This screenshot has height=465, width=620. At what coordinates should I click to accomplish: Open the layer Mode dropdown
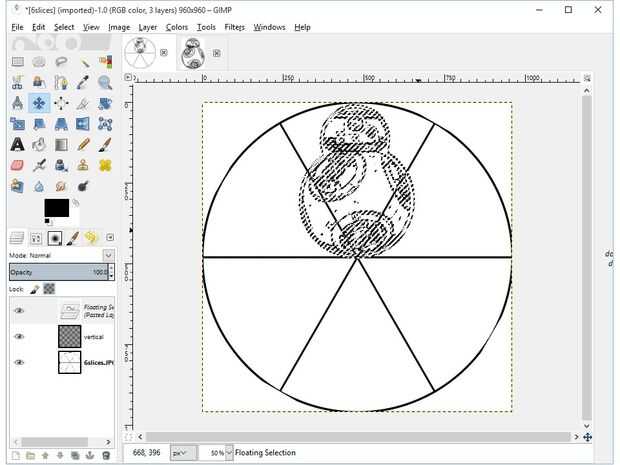click(x=60, y=255)
